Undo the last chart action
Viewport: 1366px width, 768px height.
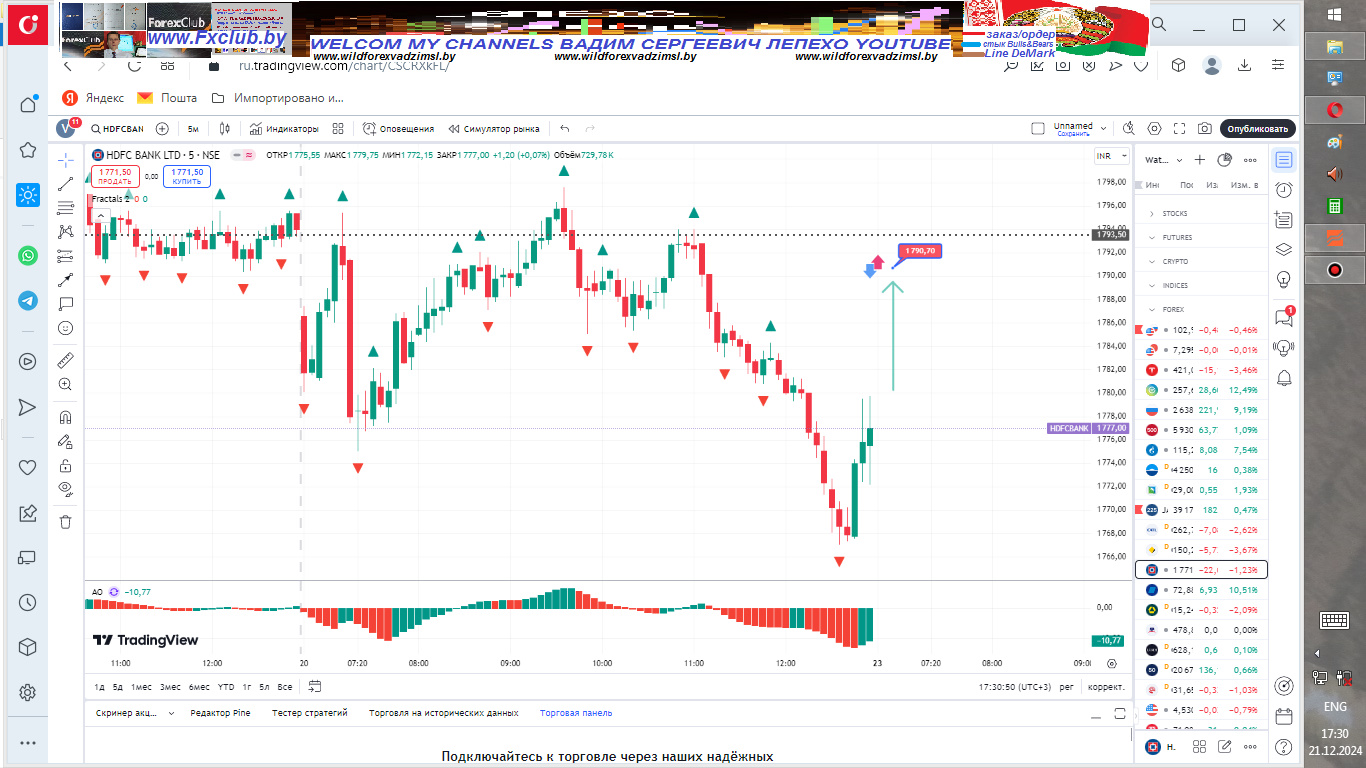[565, 129]
